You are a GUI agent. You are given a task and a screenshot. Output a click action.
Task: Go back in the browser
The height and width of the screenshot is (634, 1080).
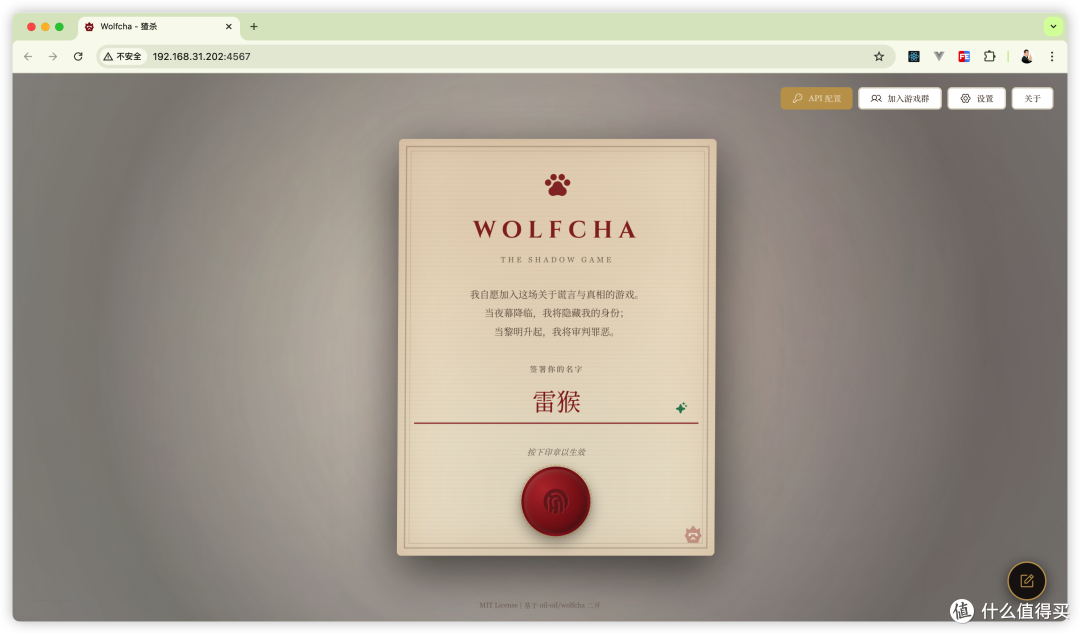tap(28, 57)
